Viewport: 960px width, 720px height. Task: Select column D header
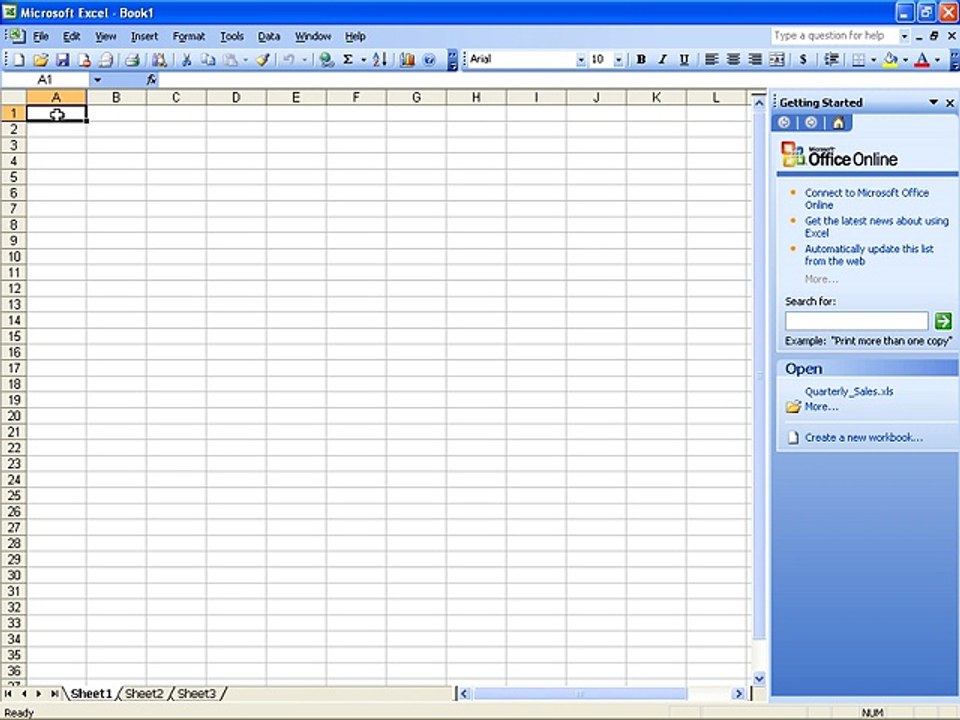pos(236,97)
